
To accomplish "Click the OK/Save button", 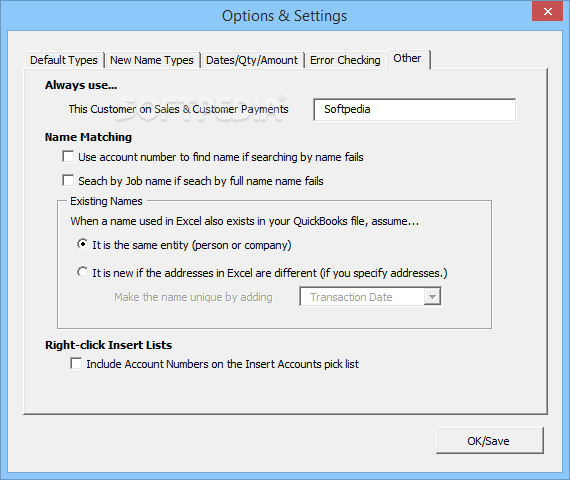I will click(490, 441).
